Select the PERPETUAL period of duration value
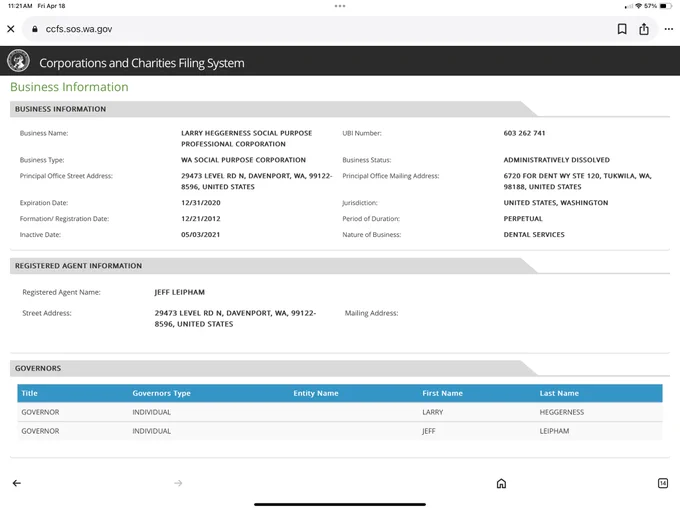Image resolution: width=680 pixels, height=510 pixels. click(523, 219)
